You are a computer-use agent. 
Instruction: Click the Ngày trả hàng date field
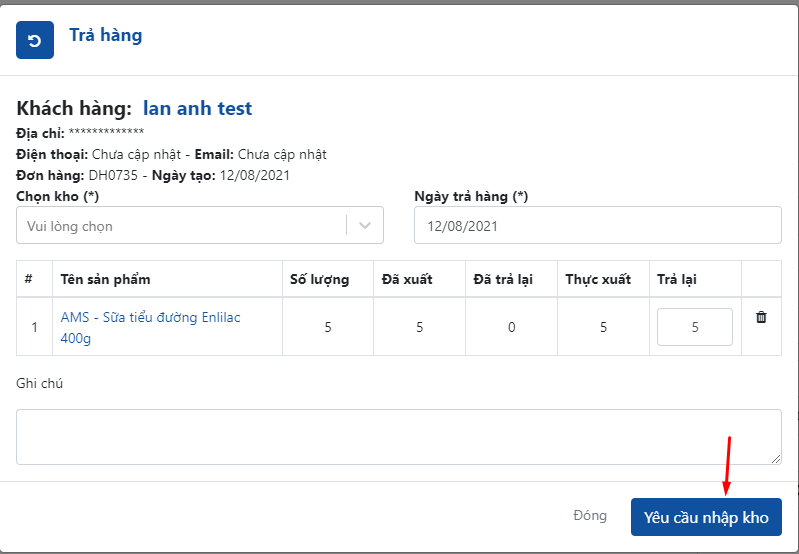click(x=597, y=226)
